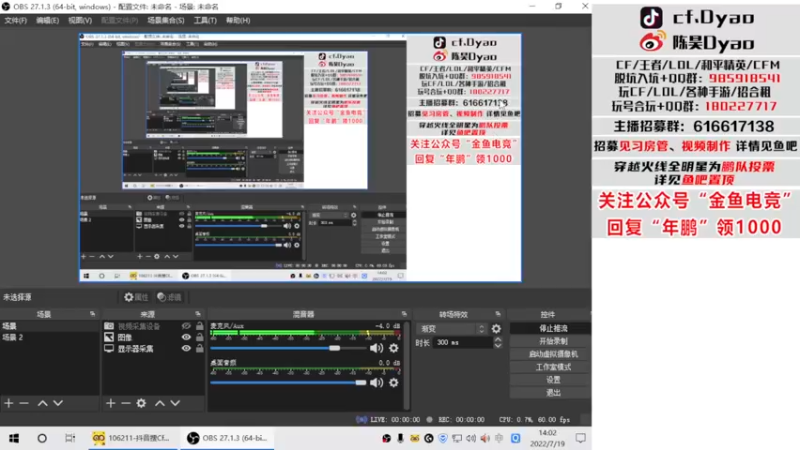Image resolution: width=800 pixels, height=450 pixels.
Task: Click camera icon of 视频采集设备 source
Action: pyautogui.click(x=109, y=326)
